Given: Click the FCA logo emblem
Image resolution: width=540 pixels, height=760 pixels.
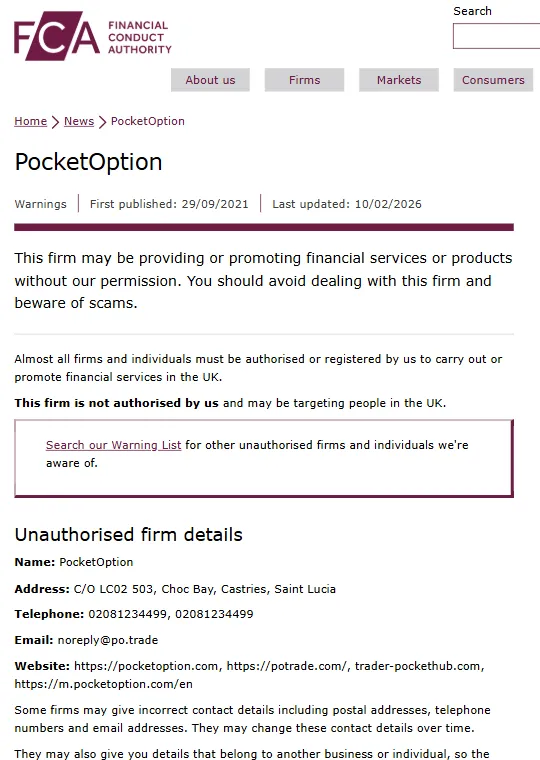Looking at the screenshot, I should click(x=57, y=36).
